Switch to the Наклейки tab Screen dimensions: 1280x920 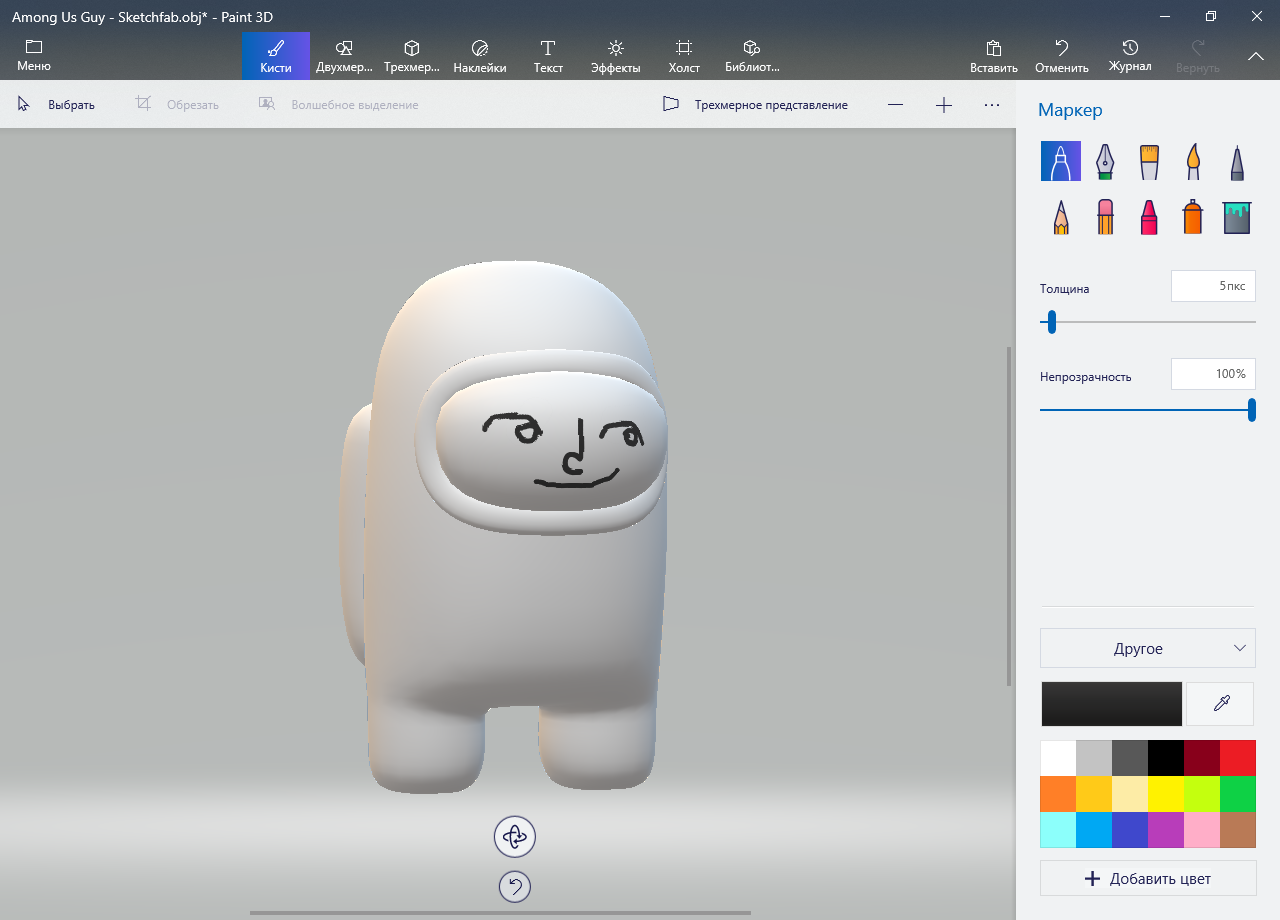coord(479,57)
